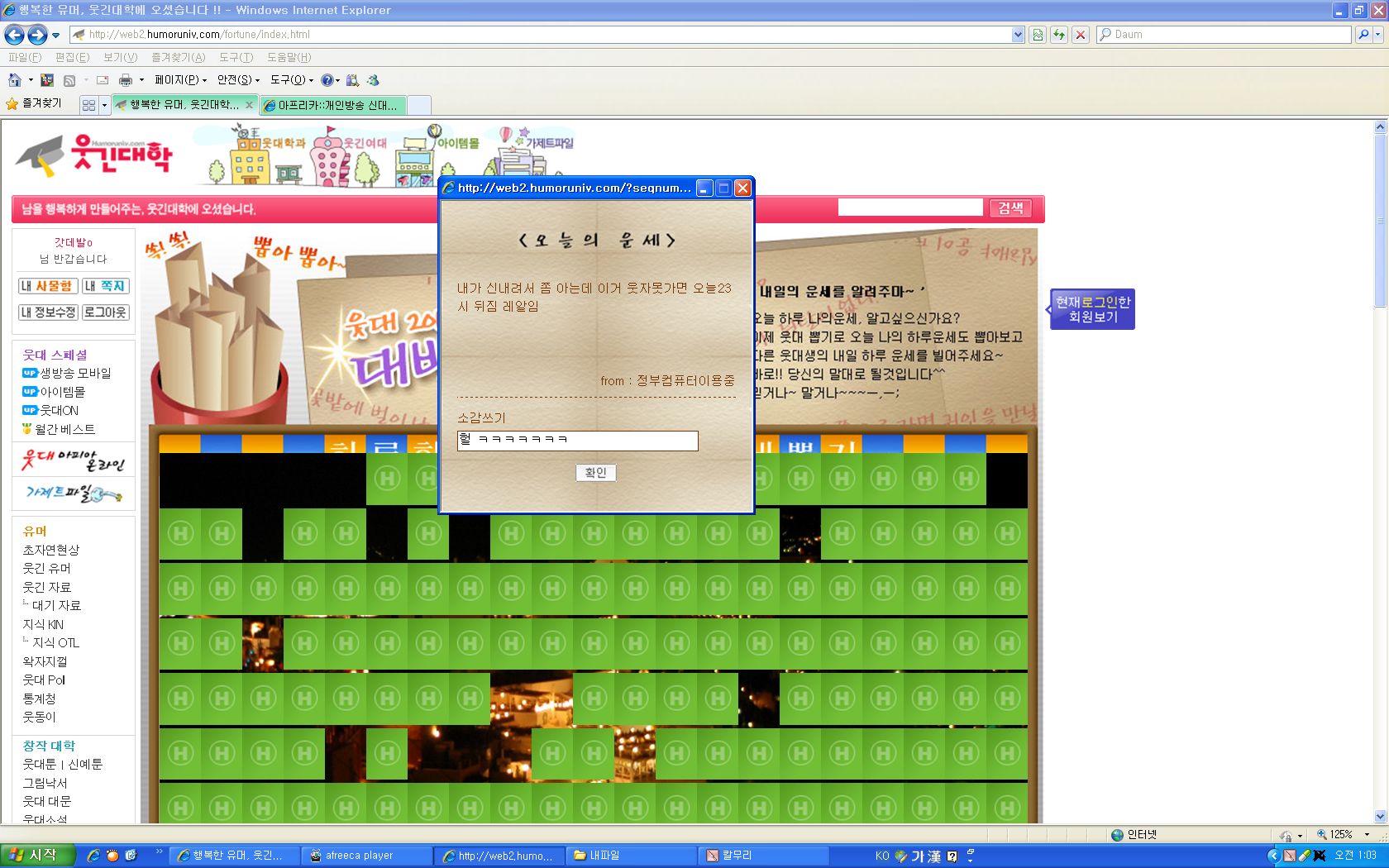Image resolution: width=1389 pixels, height=868 pixels.
Task: Open the 즐겨찾기(A) menu
Action: click(178, 57)
